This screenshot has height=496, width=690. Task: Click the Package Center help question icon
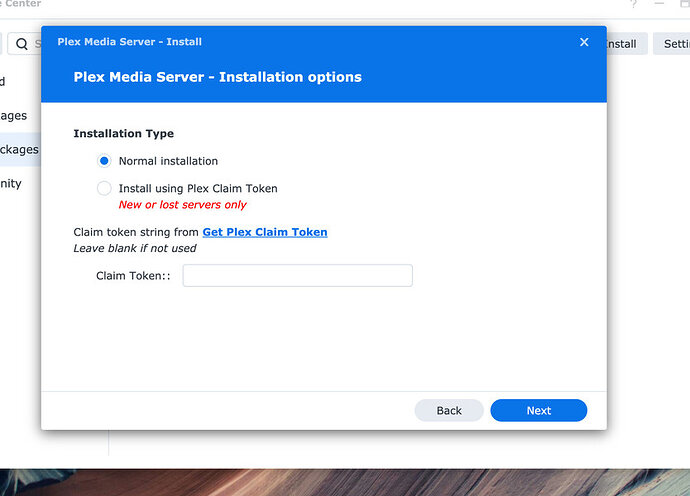634,4
